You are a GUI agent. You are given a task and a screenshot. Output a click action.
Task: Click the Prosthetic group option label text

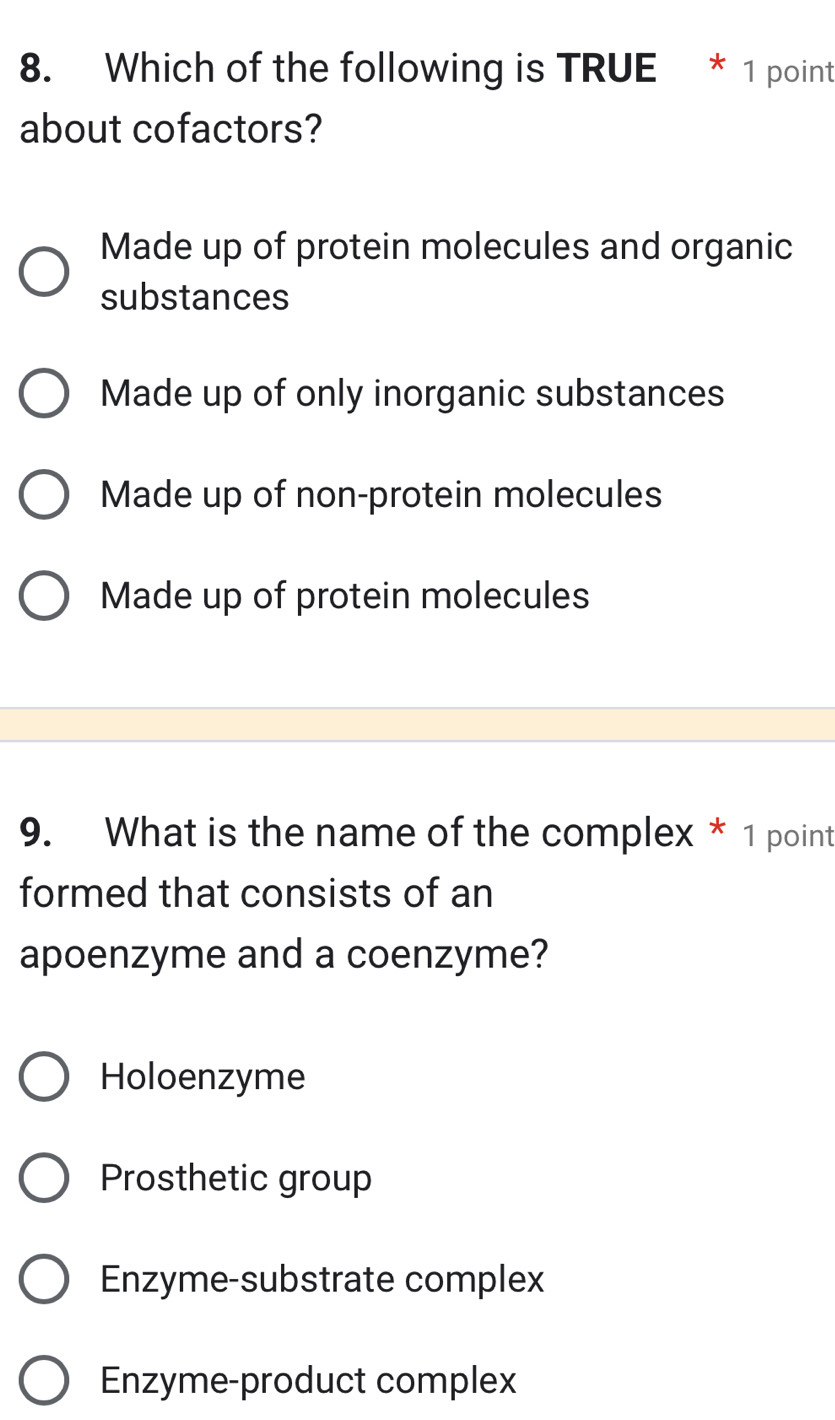pyautogui.click(x=234, y=1178)
